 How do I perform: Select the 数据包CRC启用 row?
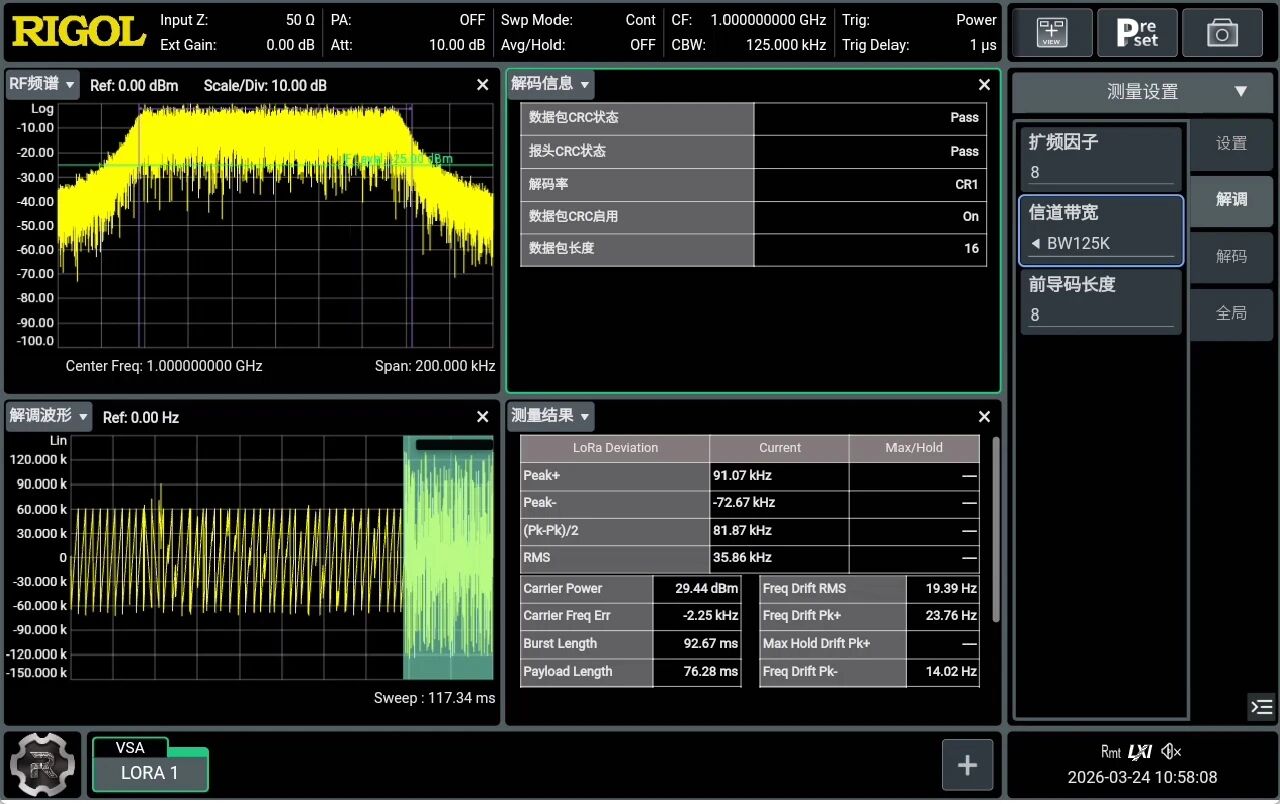[x=754, y=216]
